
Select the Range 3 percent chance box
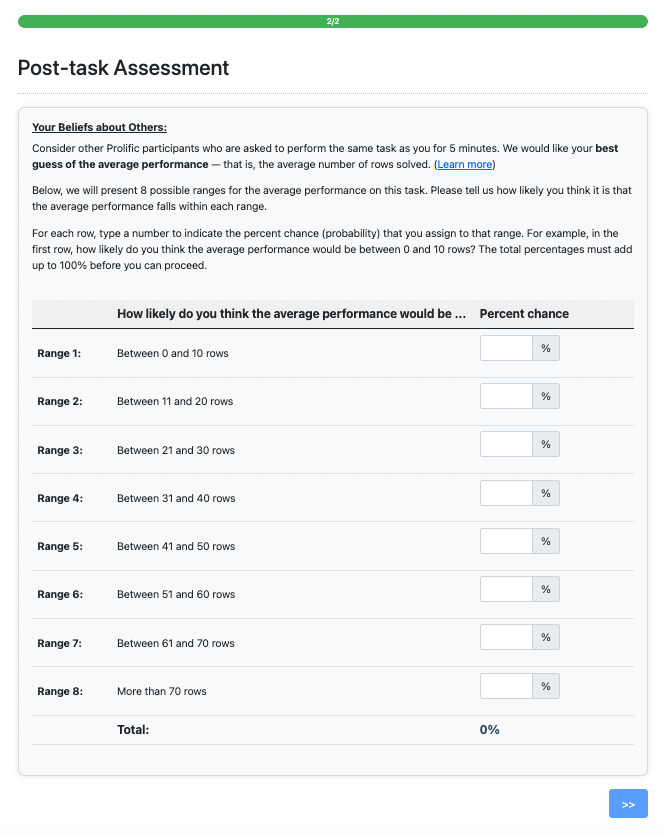click(506, 445)
